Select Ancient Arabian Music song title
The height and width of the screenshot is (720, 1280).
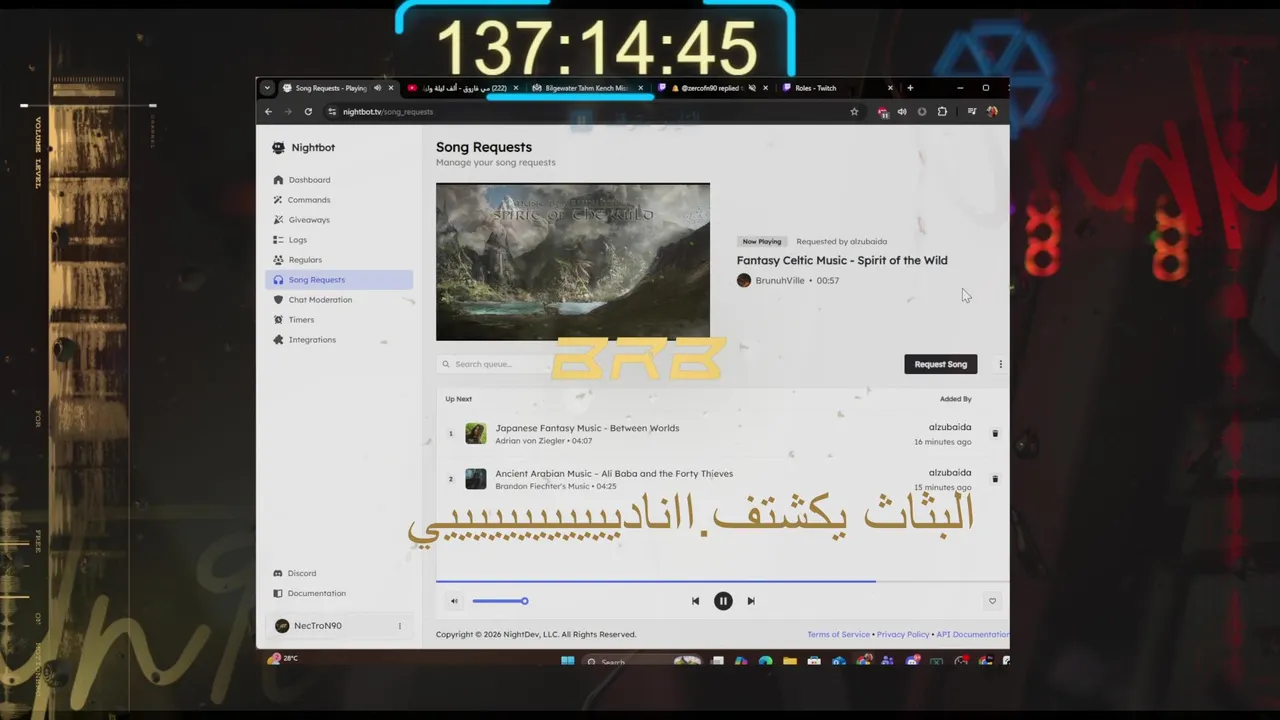click(614, 473)
